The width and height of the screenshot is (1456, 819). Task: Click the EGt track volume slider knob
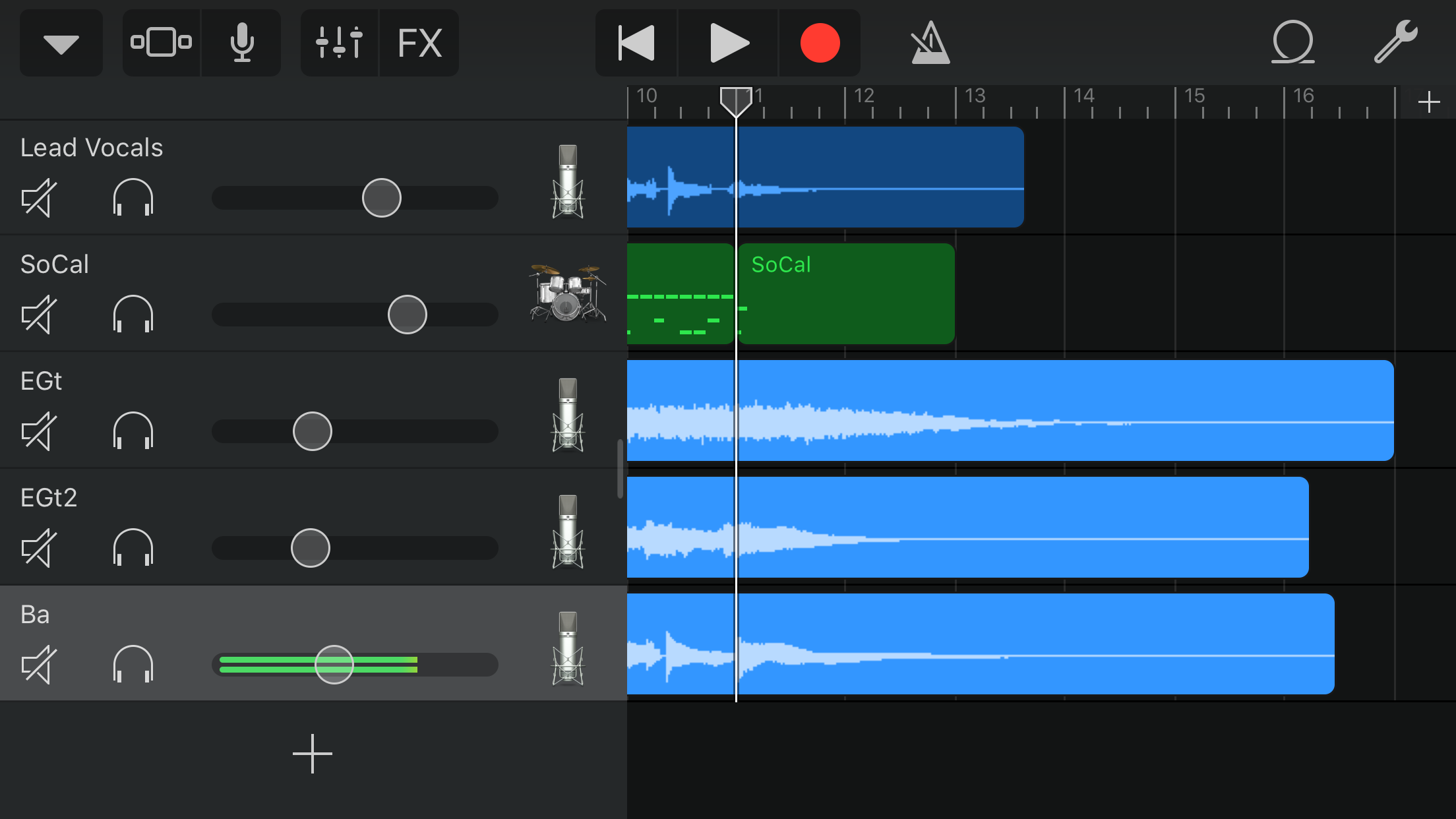(312, 431)
